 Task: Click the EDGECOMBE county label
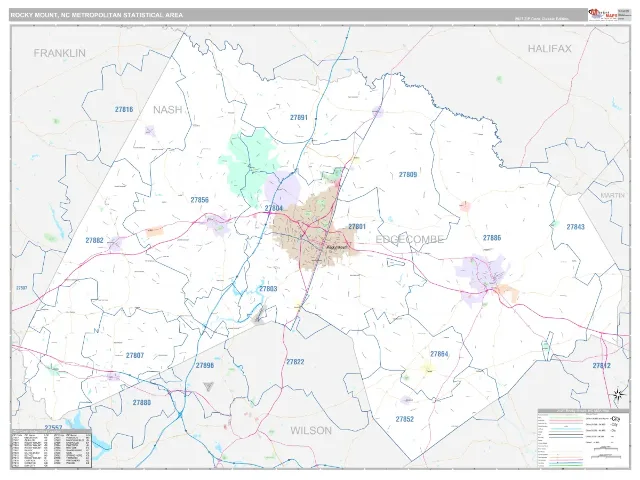(x=409, y=239)
